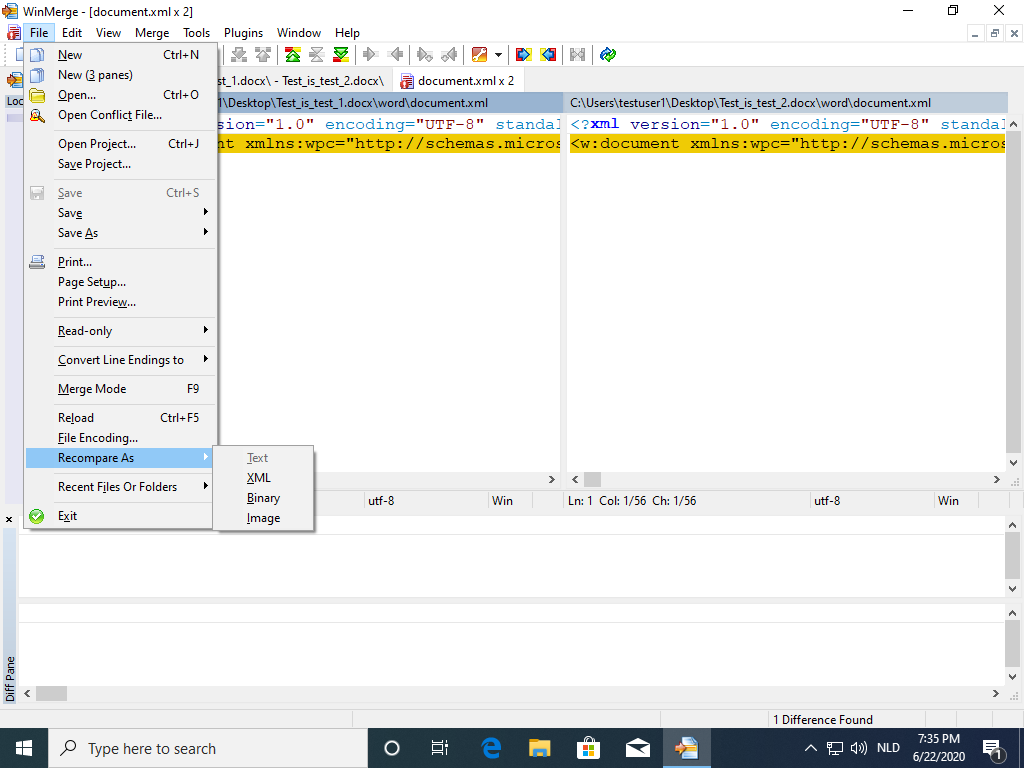Toggle Merge Mode in File menu
1024x768 pixels.
[121, 389]
